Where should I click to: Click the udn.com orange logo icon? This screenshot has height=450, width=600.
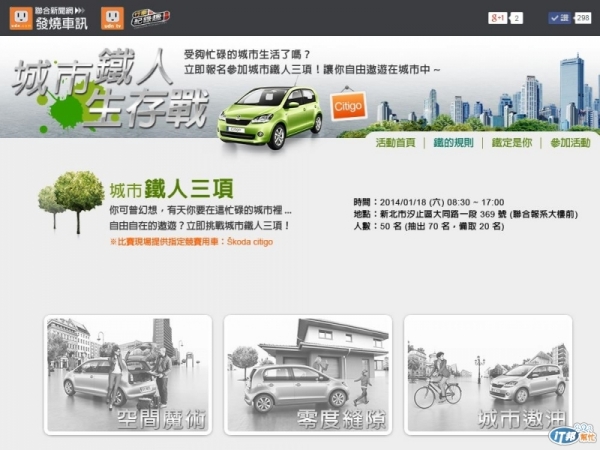pyautogui.click(x=21, y=18)
